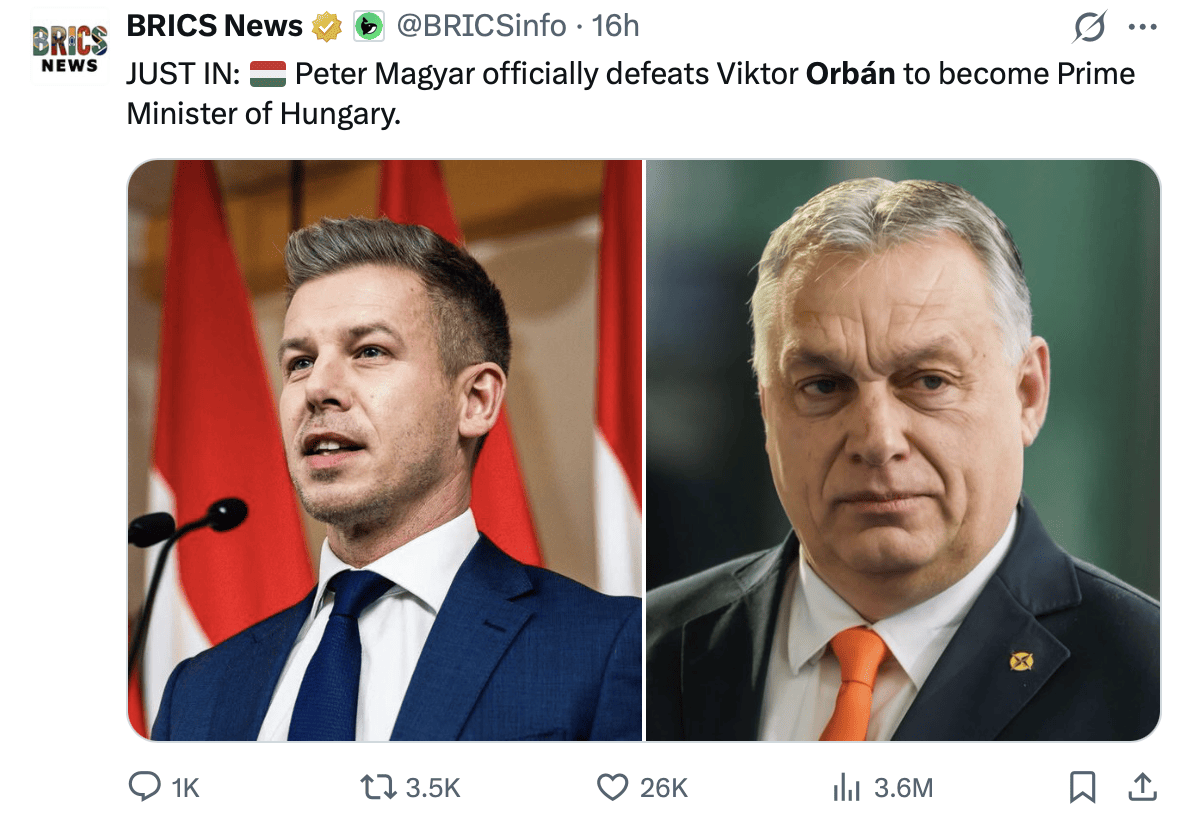Like the tweet using the heart icon
Image resolution: width=1178 pixels, height=818 pixels.
coord(615,788)
